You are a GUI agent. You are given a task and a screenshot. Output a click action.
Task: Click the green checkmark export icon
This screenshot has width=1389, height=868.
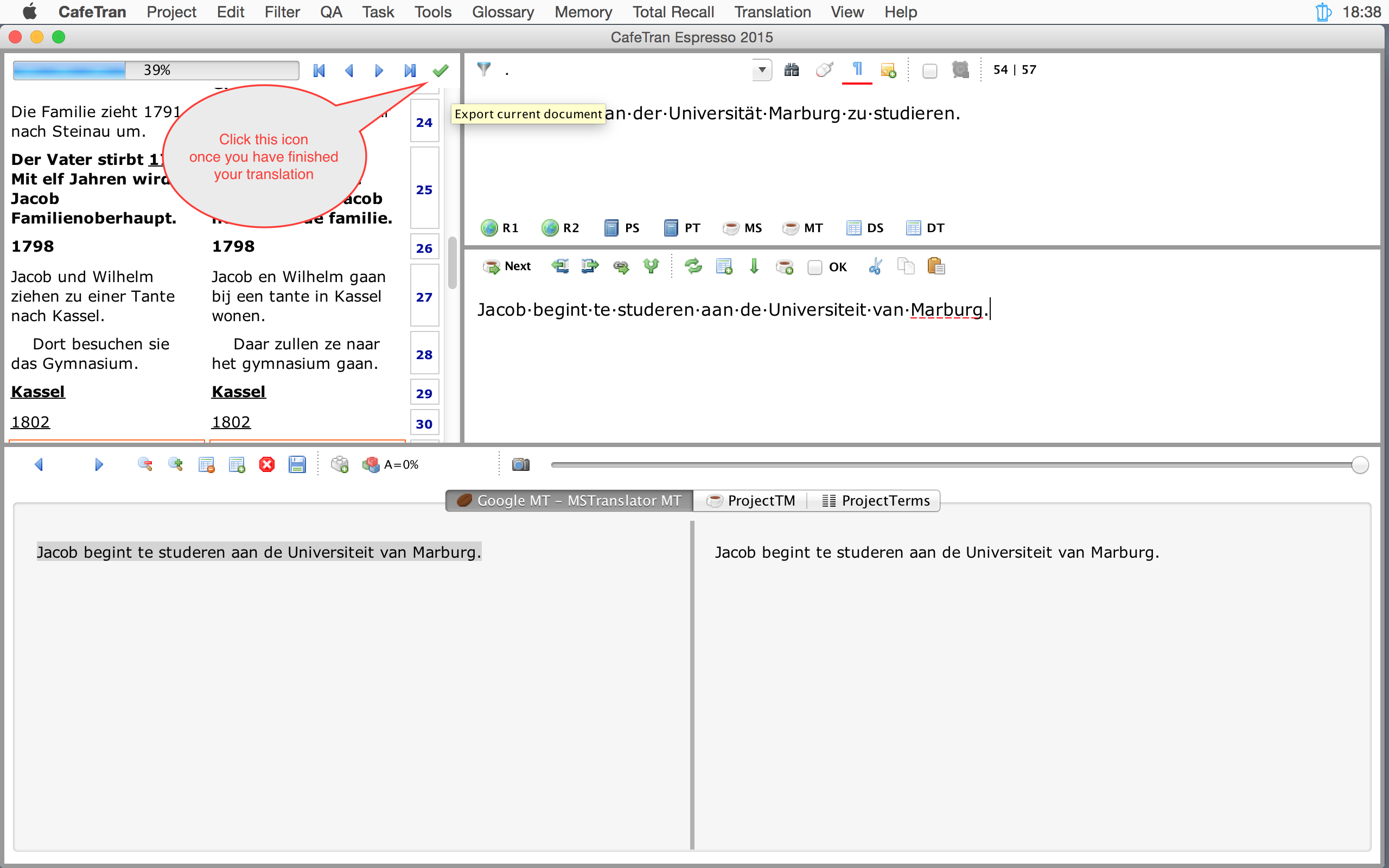coord(440,70)
